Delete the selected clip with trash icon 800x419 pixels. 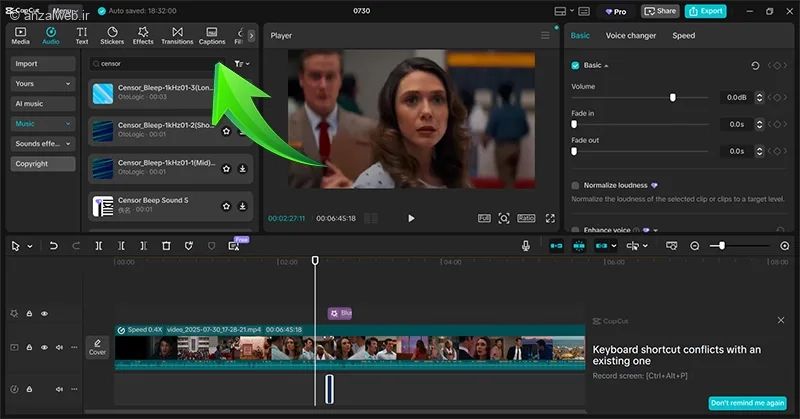click(x=166, y=246)
